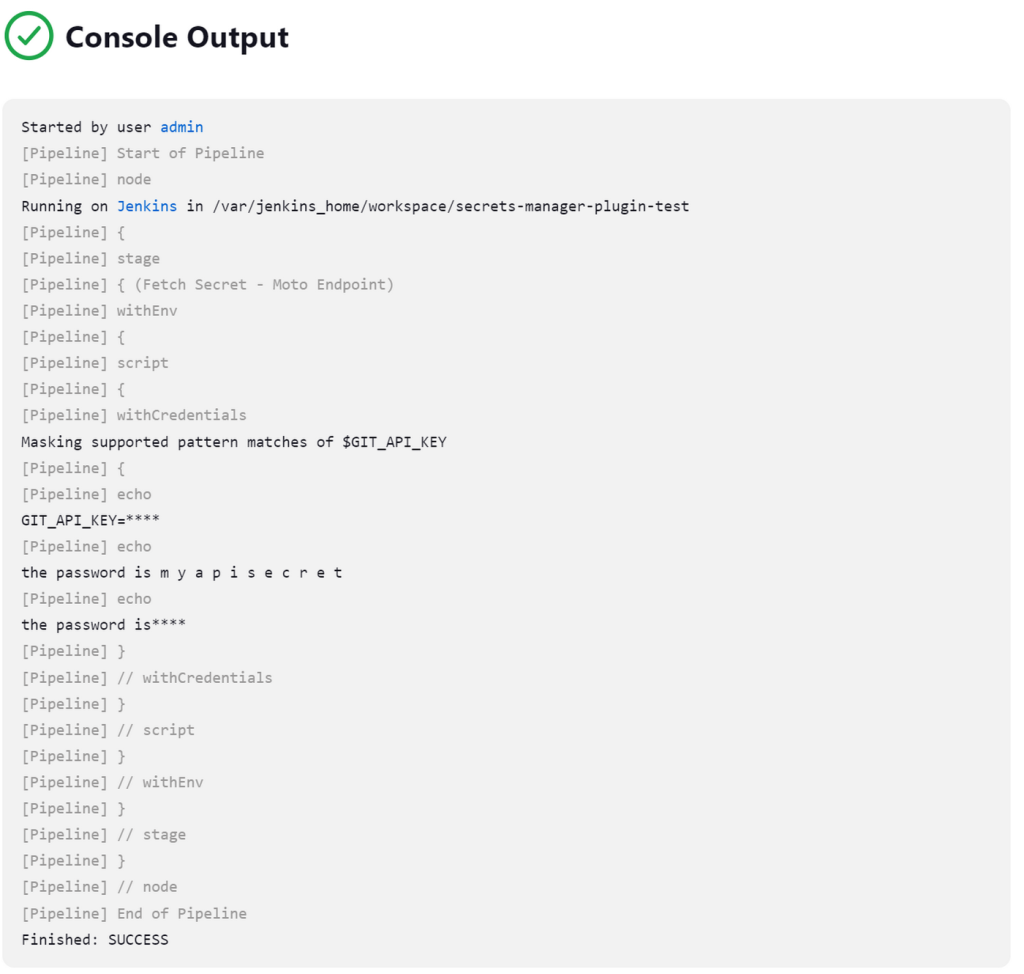Click the 'Fetch Secret - Moto Endpoint' stage line
The height and width of the screenshot is (974, 1024).
tap(208, 285)
